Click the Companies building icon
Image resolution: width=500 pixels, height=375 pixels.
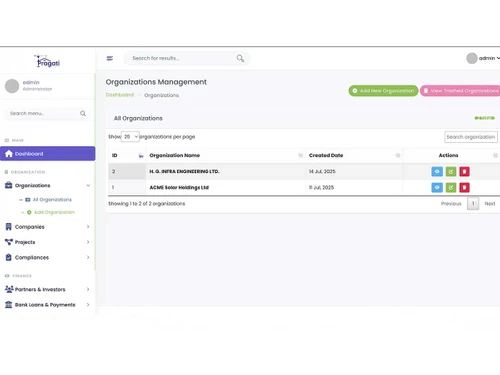(x=9, y=227)
